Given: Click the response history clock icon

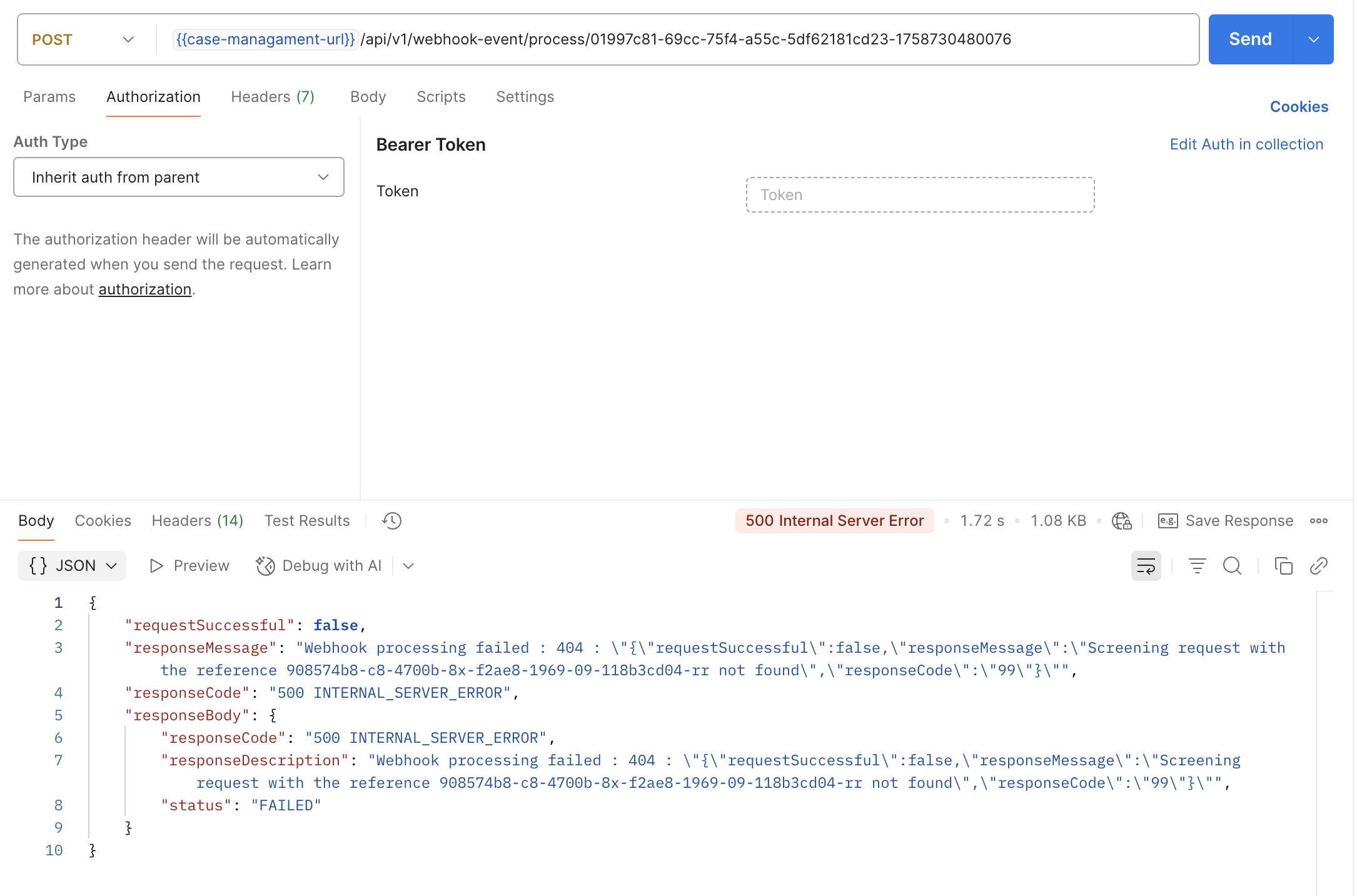Looking at the screenshot, I should coord(392,521).
